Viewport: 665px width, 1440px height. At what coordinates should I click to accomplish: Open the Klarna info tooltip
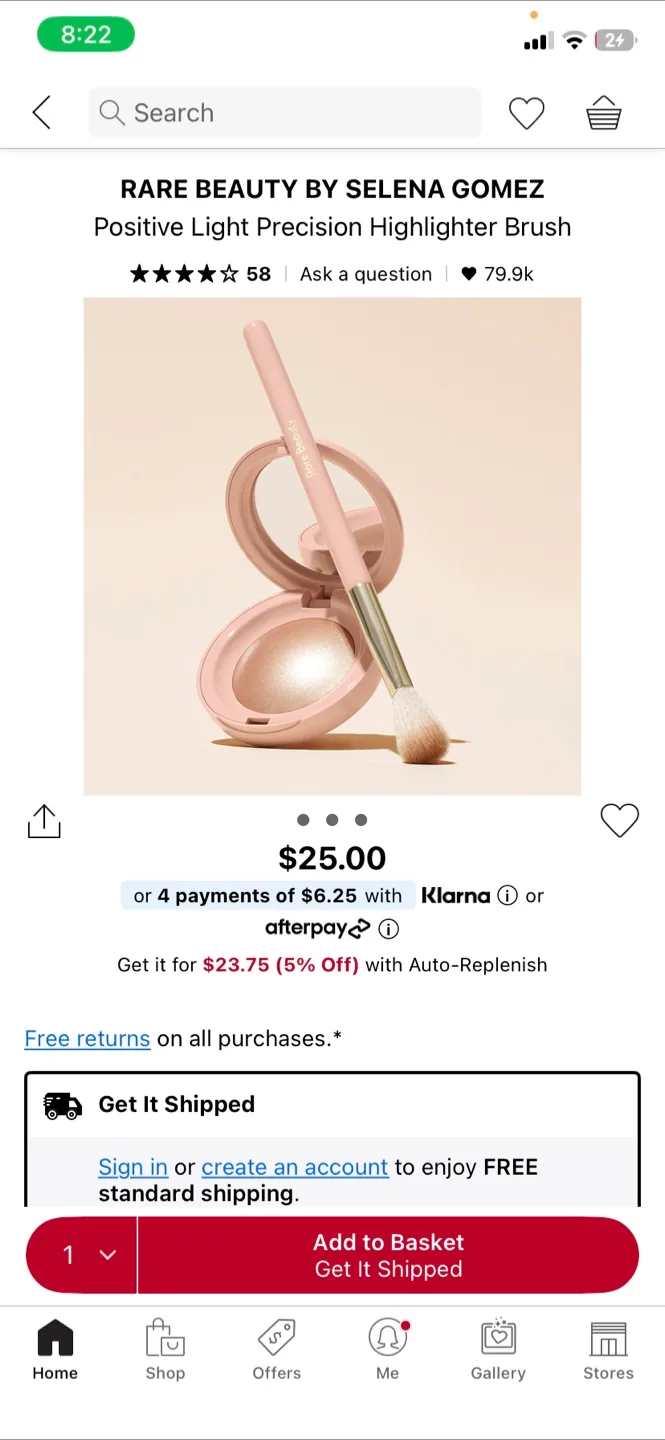510,896
